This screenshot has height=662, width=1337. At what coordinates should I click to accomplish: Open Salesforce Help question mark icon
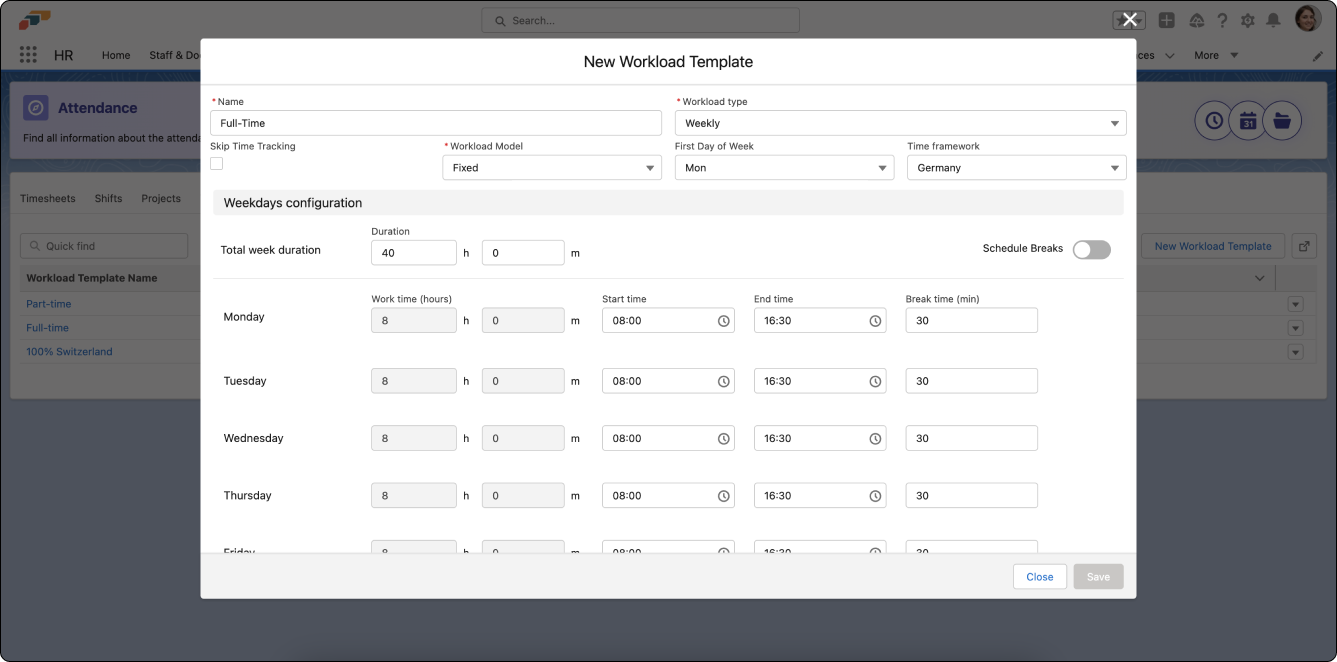click(x=1221, y=19)
